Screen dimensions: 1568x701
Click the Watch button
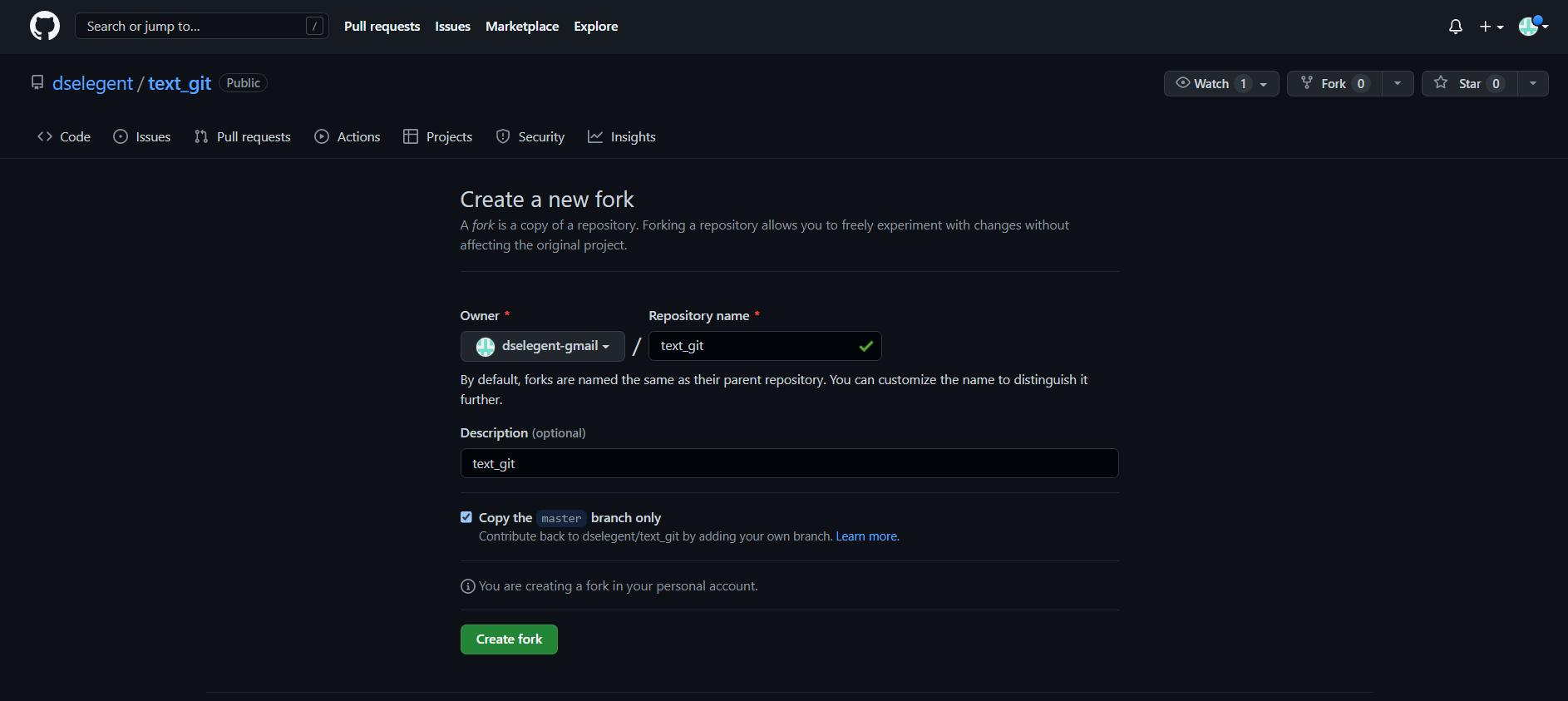(x=1221, y=83)
